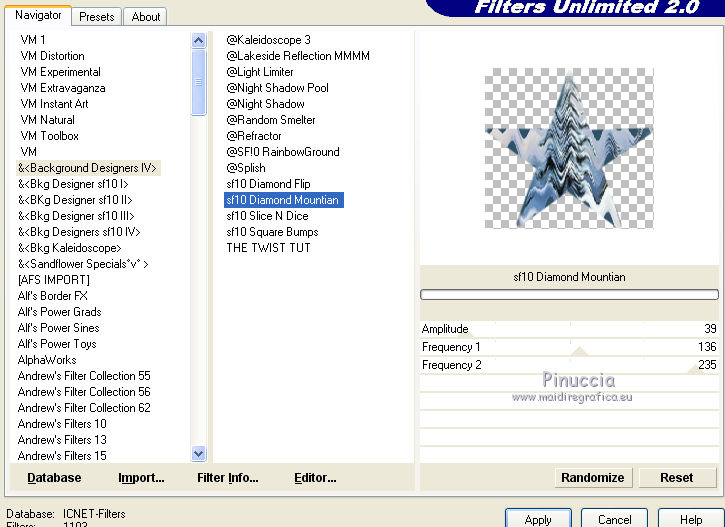Click scroll down arrow in category list
Viewport: 725px width, 527px height.
click(x=198, y=453)
